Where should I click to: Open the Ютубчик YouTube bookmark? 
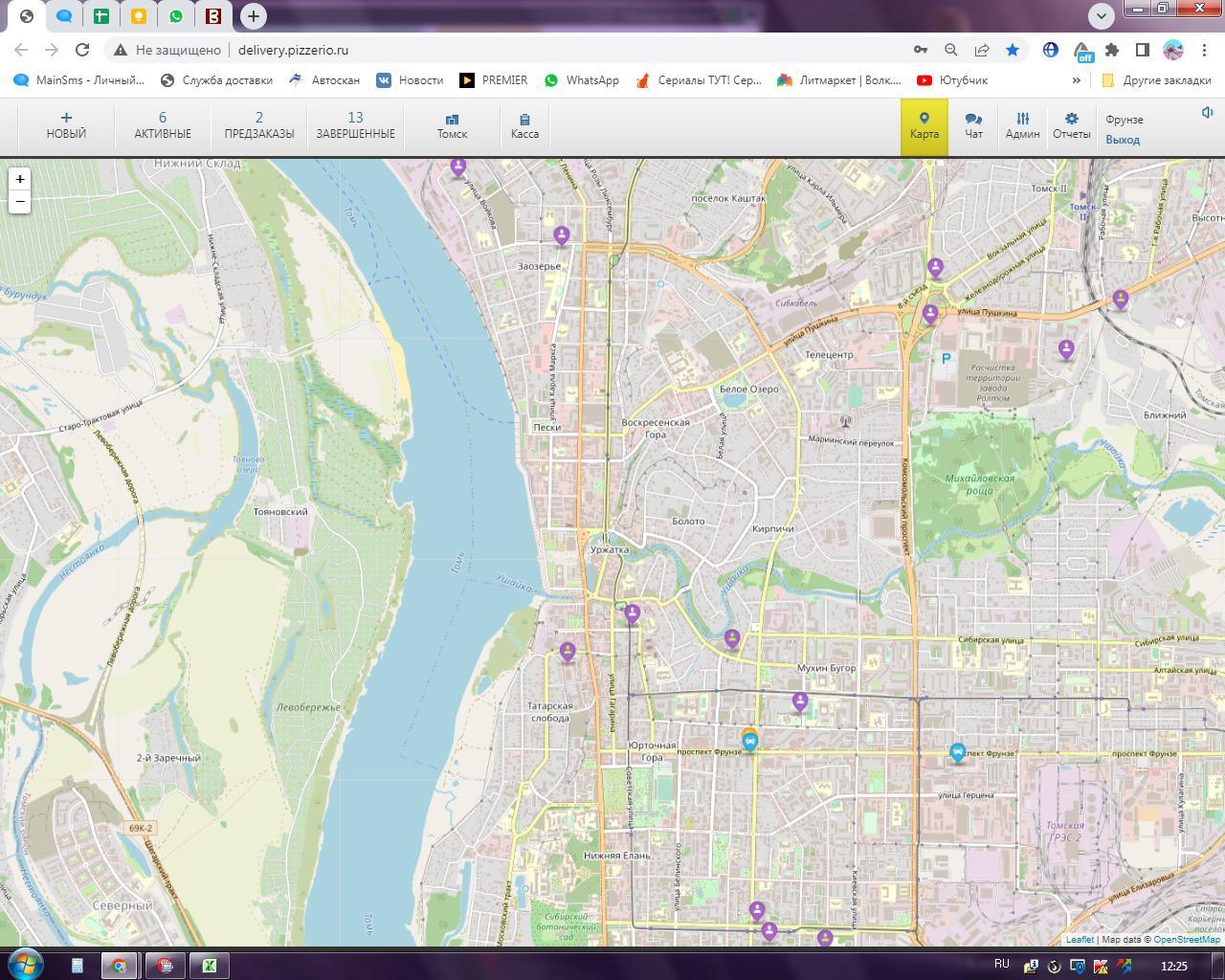[952, 80]
